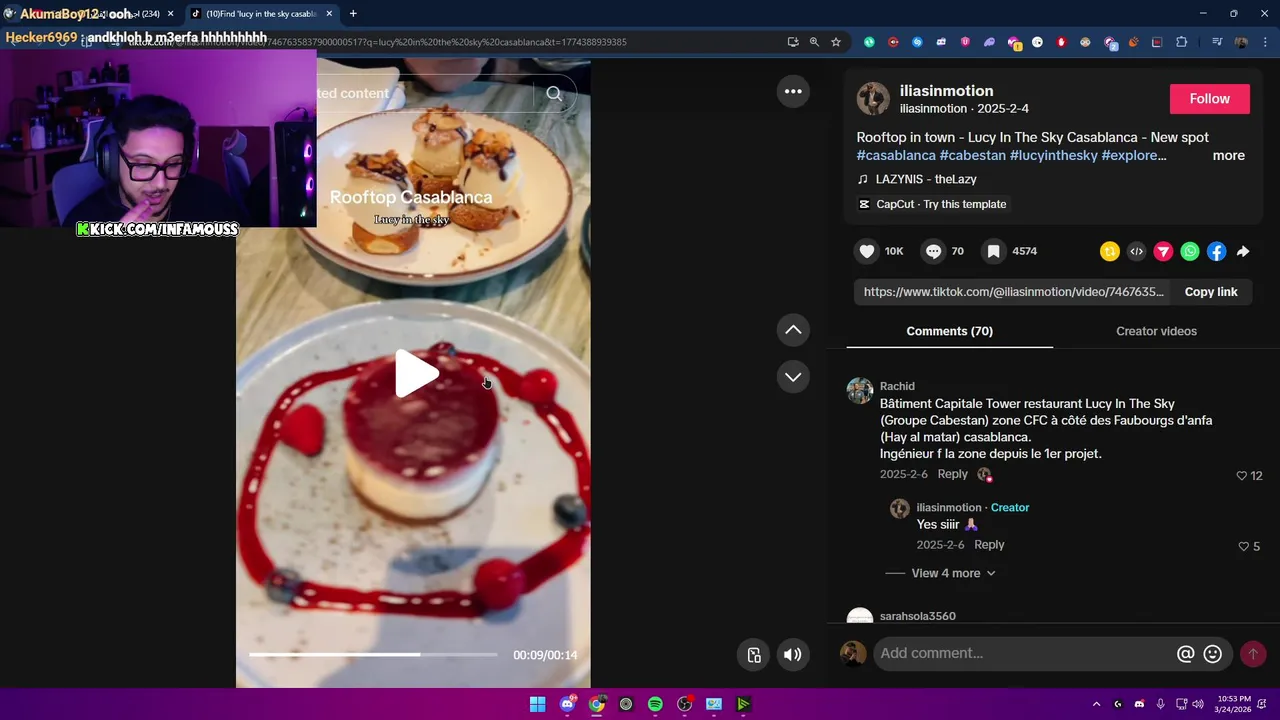Open comments via the speech bubble icon
The height and width of the screenshot is (720, 1280).
pyautogui.click(x=933, y=252)
